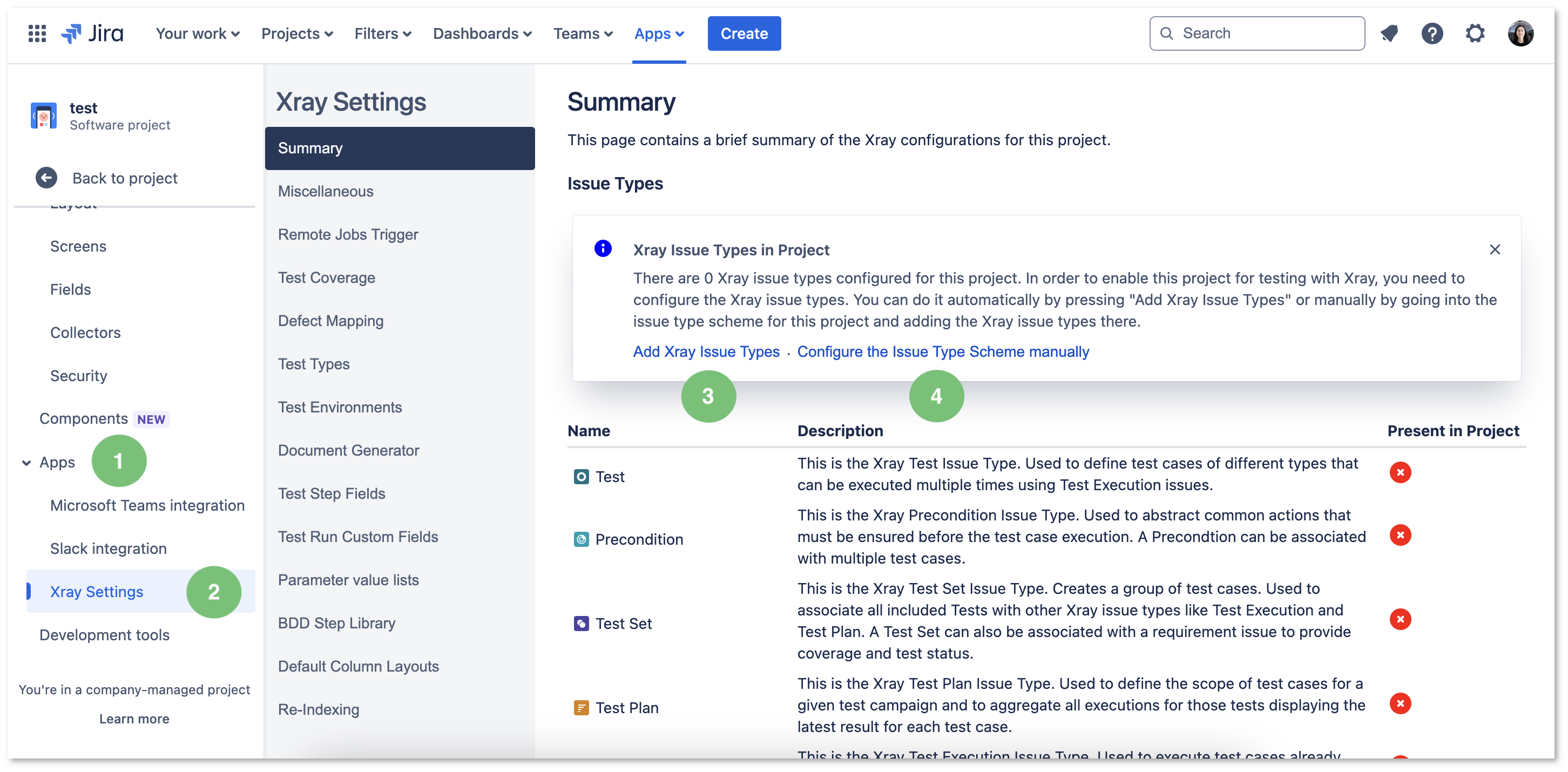Select Summary in Xray Settings menu
This screenshot has height=772, width=1568.
pyautogui.click(x=400, y=148)
